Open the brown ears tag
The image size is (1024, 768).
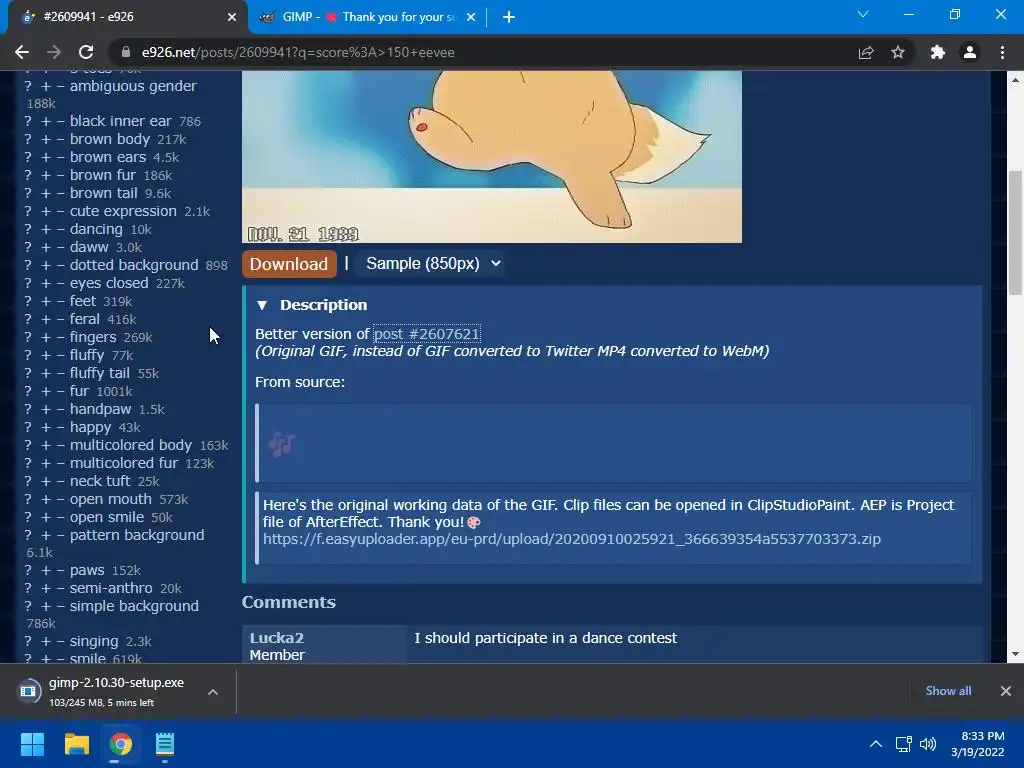[108, 157]
